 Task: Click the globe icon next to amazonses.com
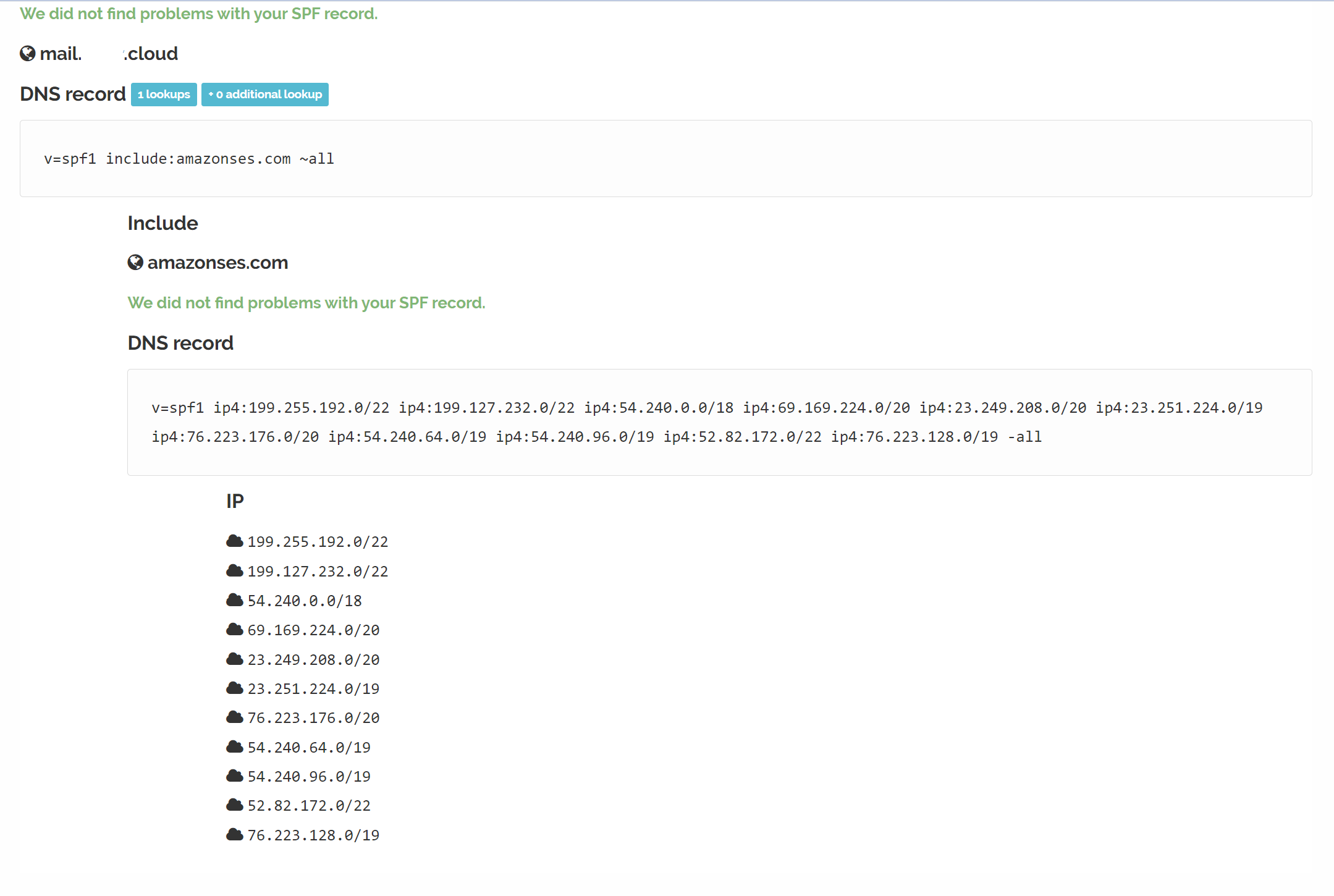pos(135,263)
